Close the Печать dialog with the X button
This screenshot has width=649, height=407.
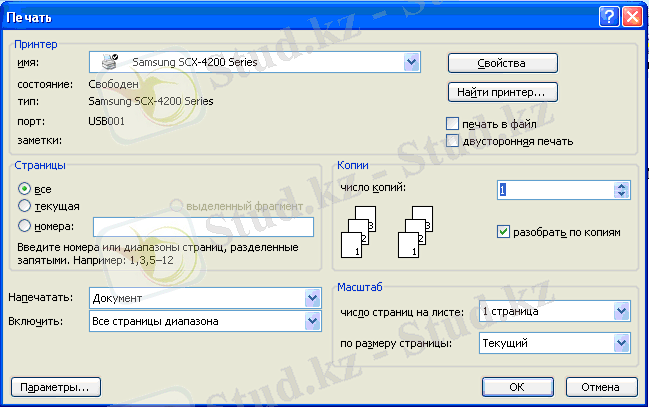point(631,16)
